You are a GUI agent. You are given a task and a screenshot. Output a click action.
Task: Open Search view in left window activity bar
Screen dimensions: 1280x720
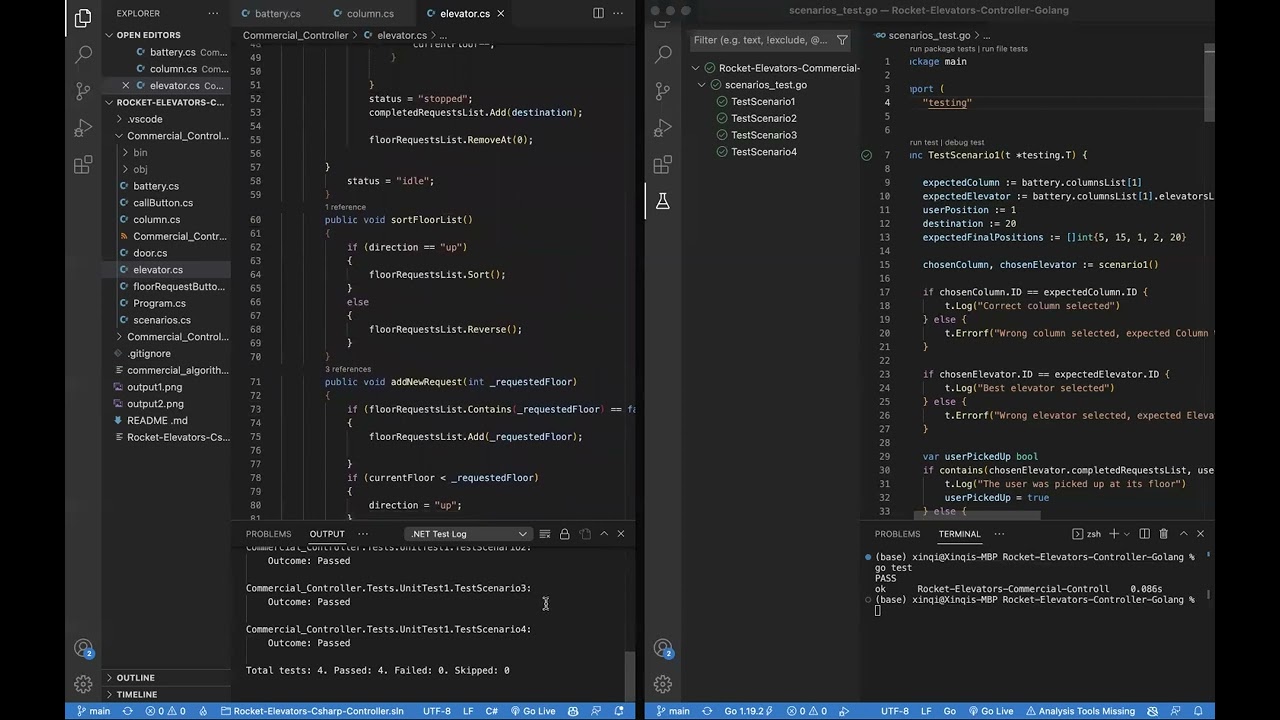click(x=83, y=54)
